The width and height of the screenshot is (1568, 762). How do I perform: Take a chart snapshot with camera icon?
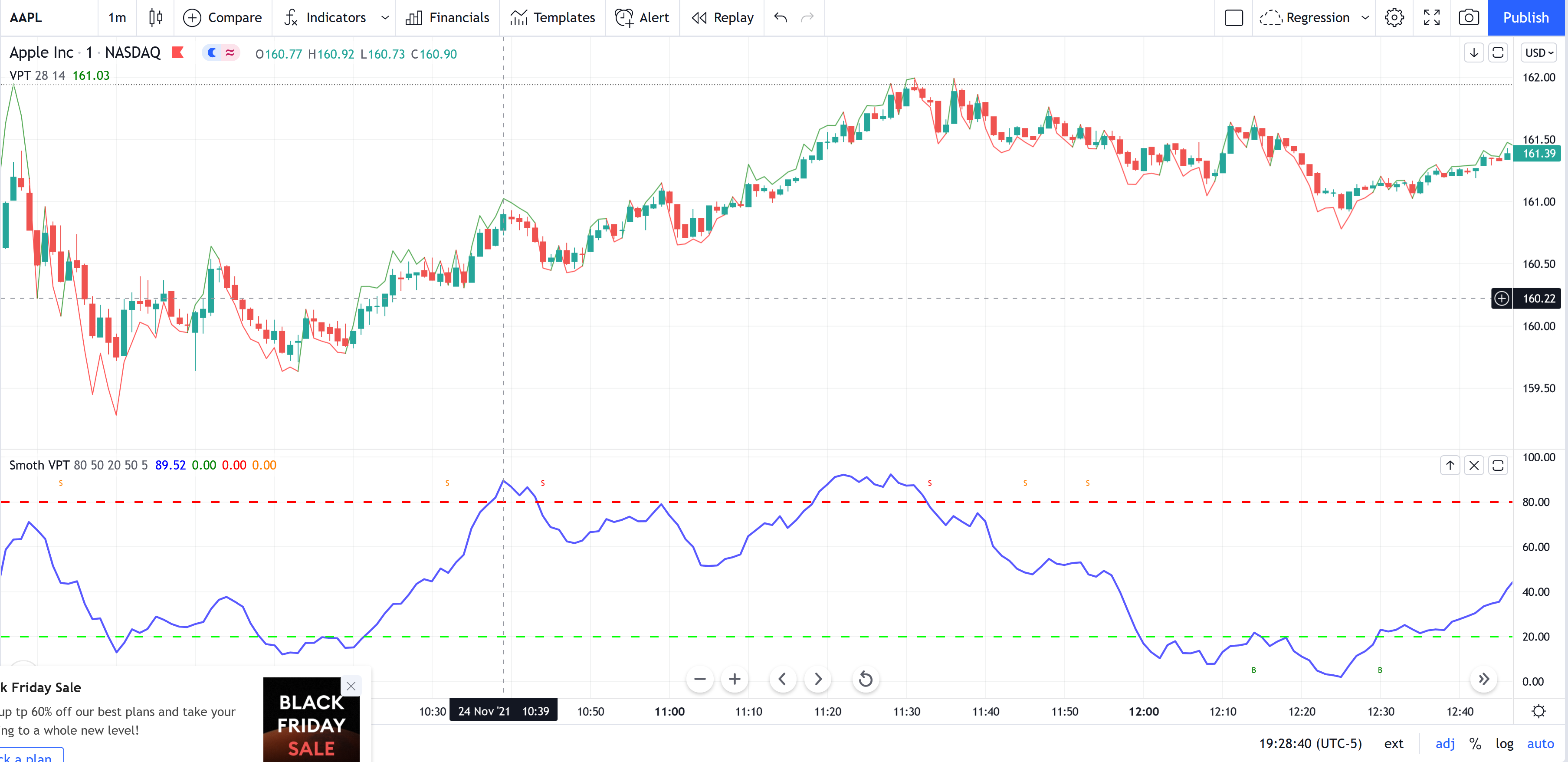[x=1469, y=18]
